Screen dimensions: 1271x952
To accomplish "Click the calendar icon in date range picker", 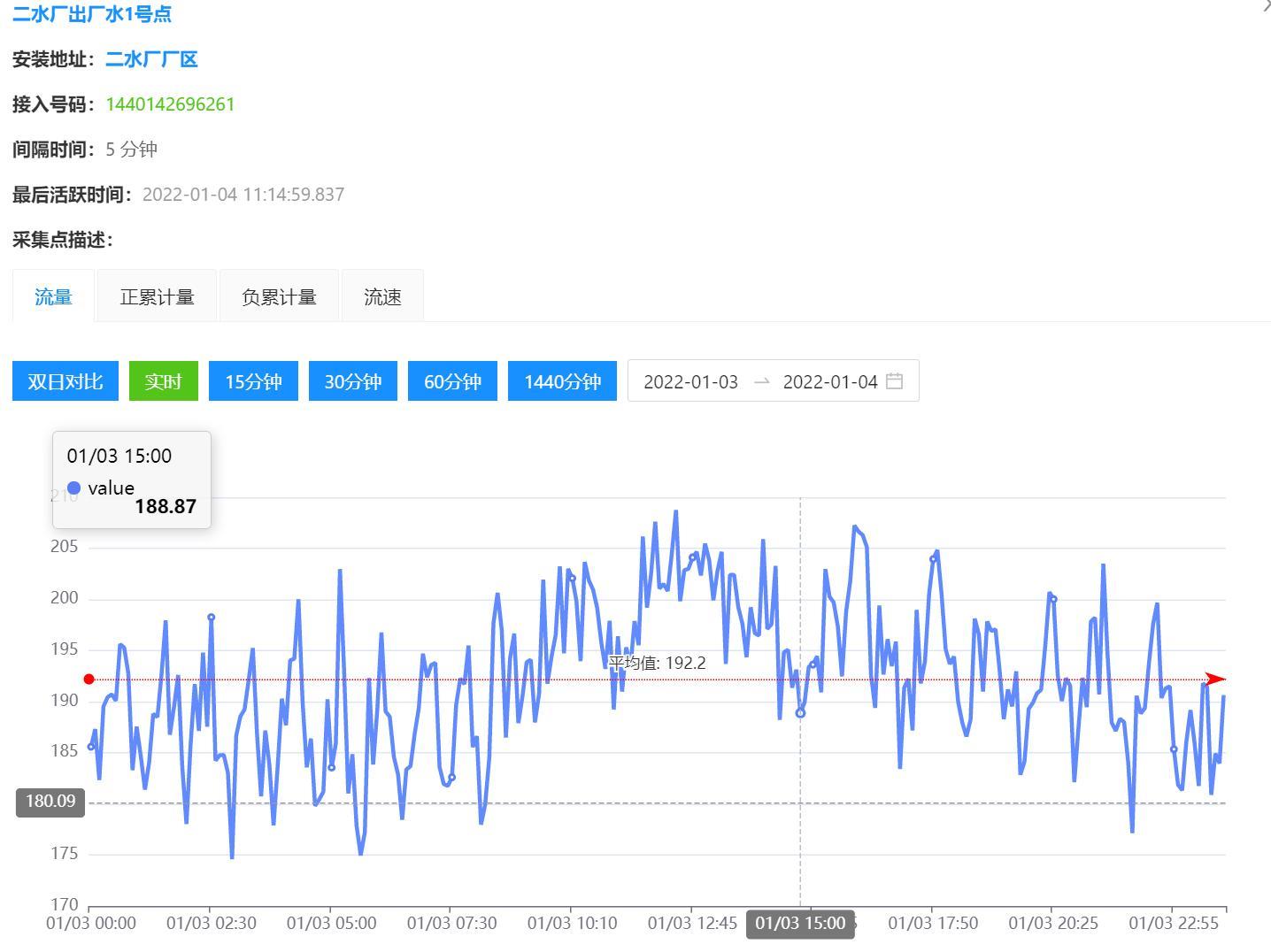I will pyautogui.click(x=894, y=381).
